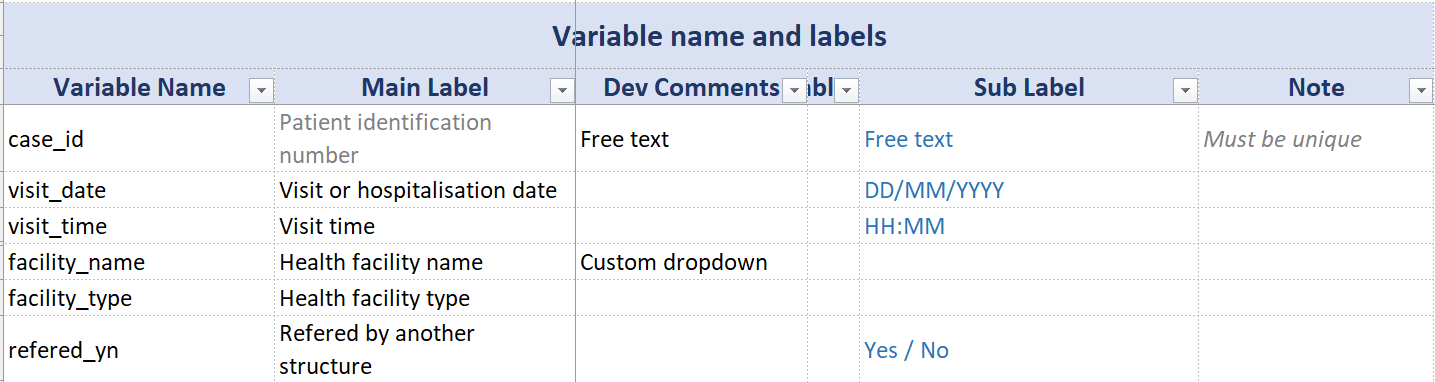Click the 'Must be unique' note cell

[x=1316, y=139]
